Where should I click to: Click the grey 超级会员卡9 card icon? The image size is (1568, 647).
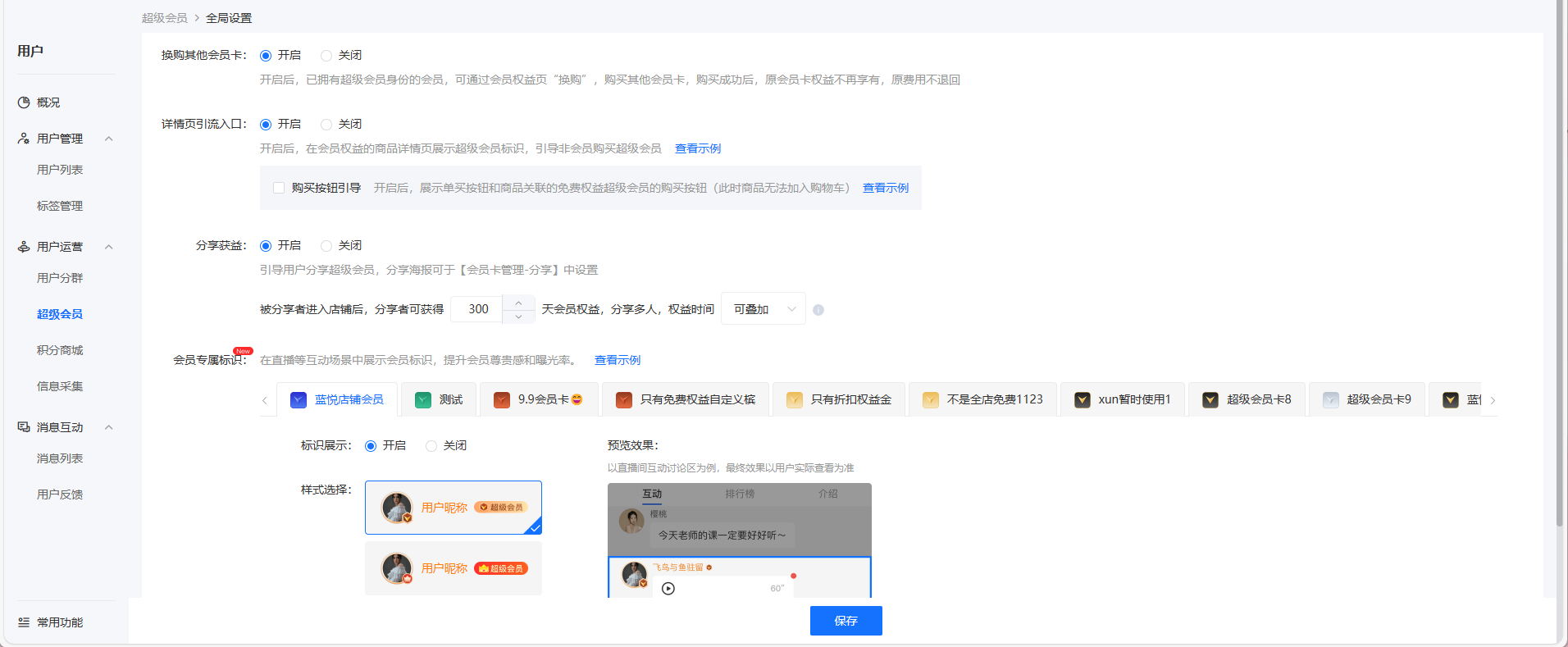(1331, 400)
